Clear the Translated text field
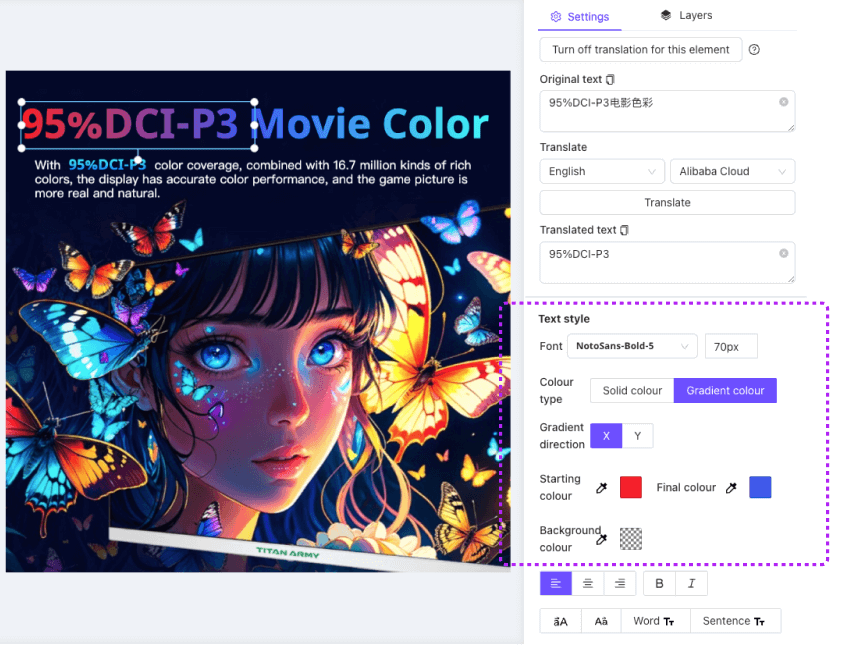This screenshot has width=860, height=646. click(784, 253)
